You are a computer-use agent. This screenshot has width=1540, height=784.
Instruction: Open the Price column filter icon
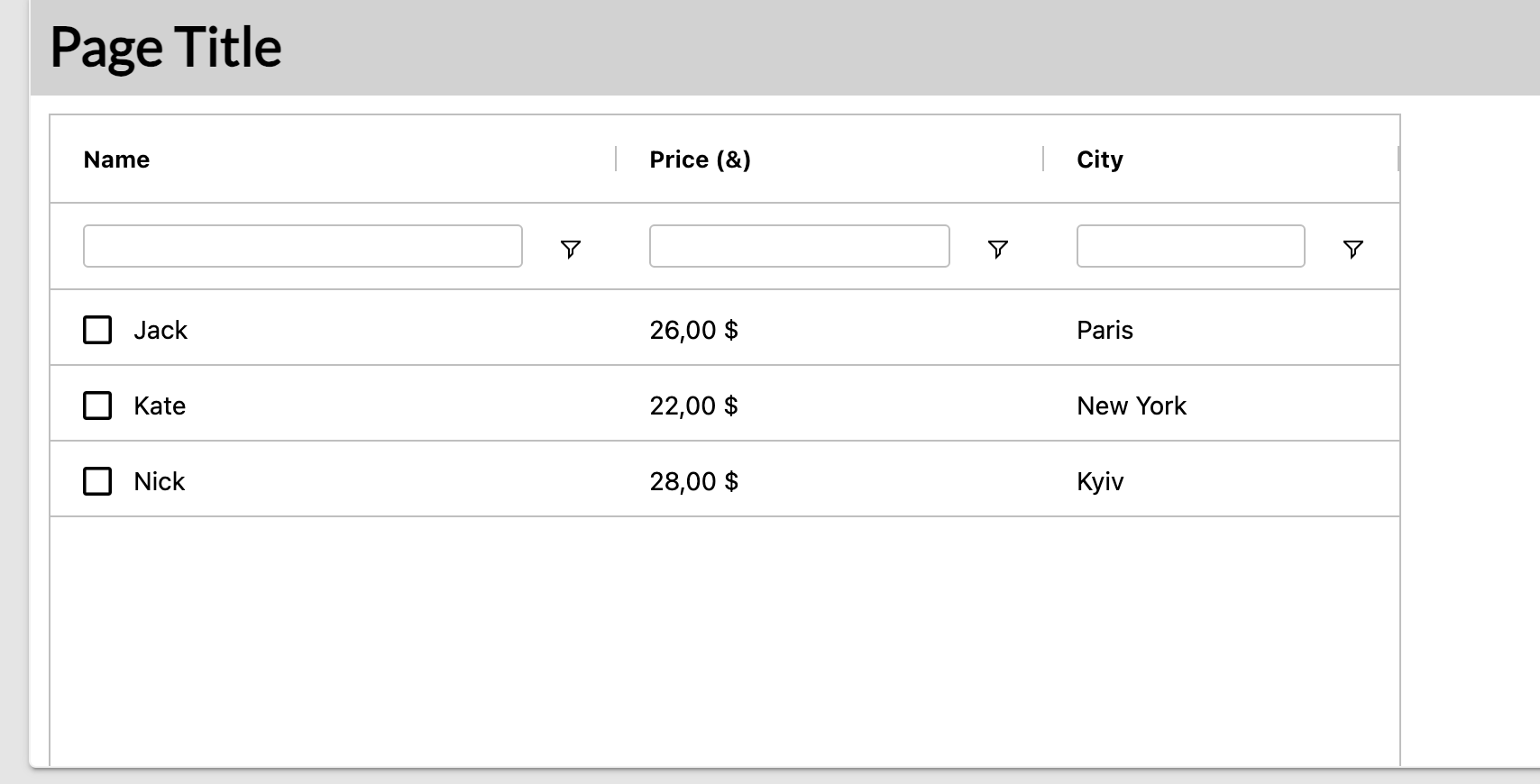click(x=997, y=249)
